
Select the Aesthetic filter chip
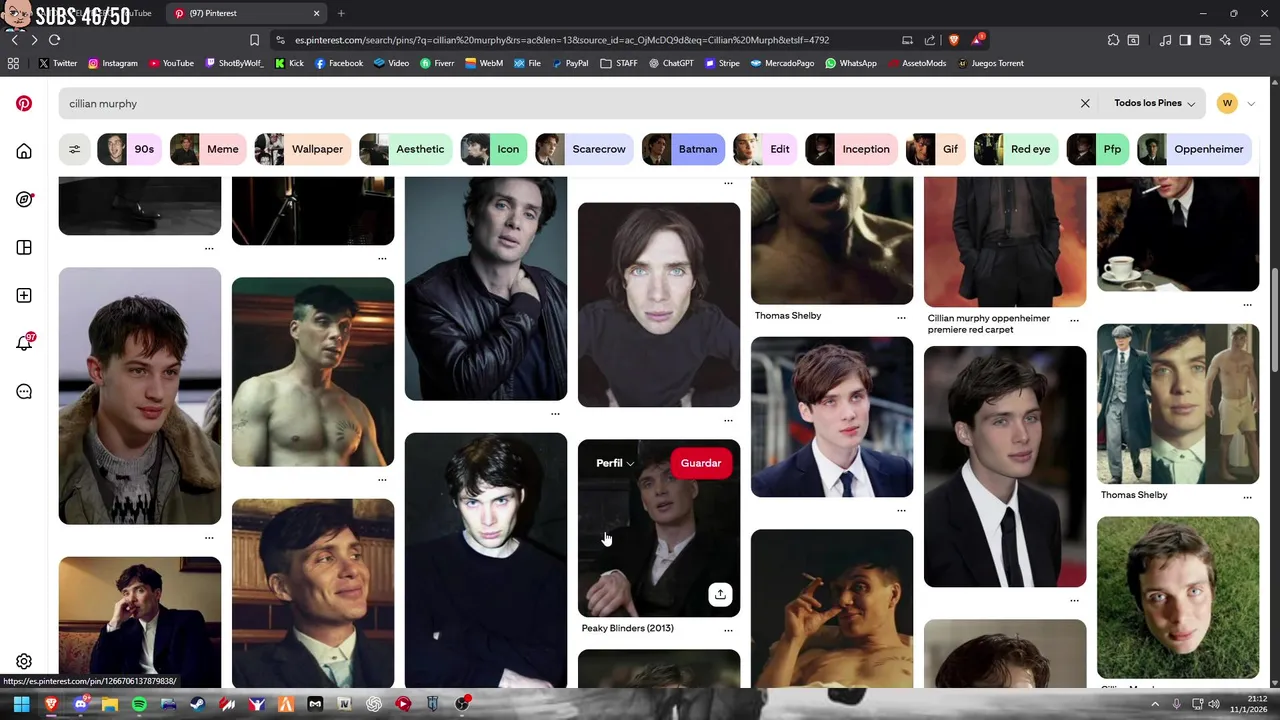point(405,149)
